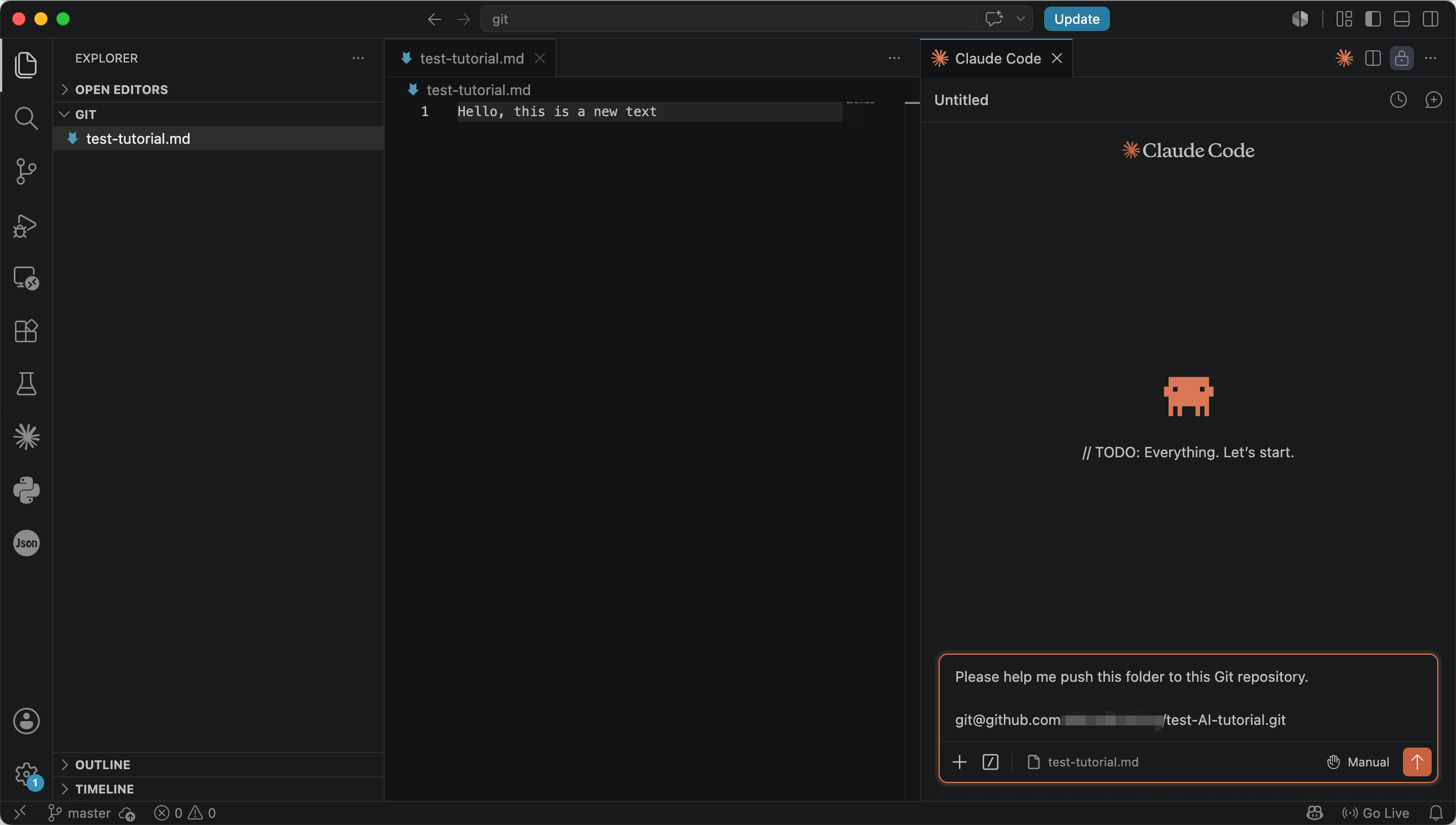The height and width of the screenshot is (825, 1456).
Task: Start the Go Live server
Action: pyautogui.click(x=1375, y=813)
